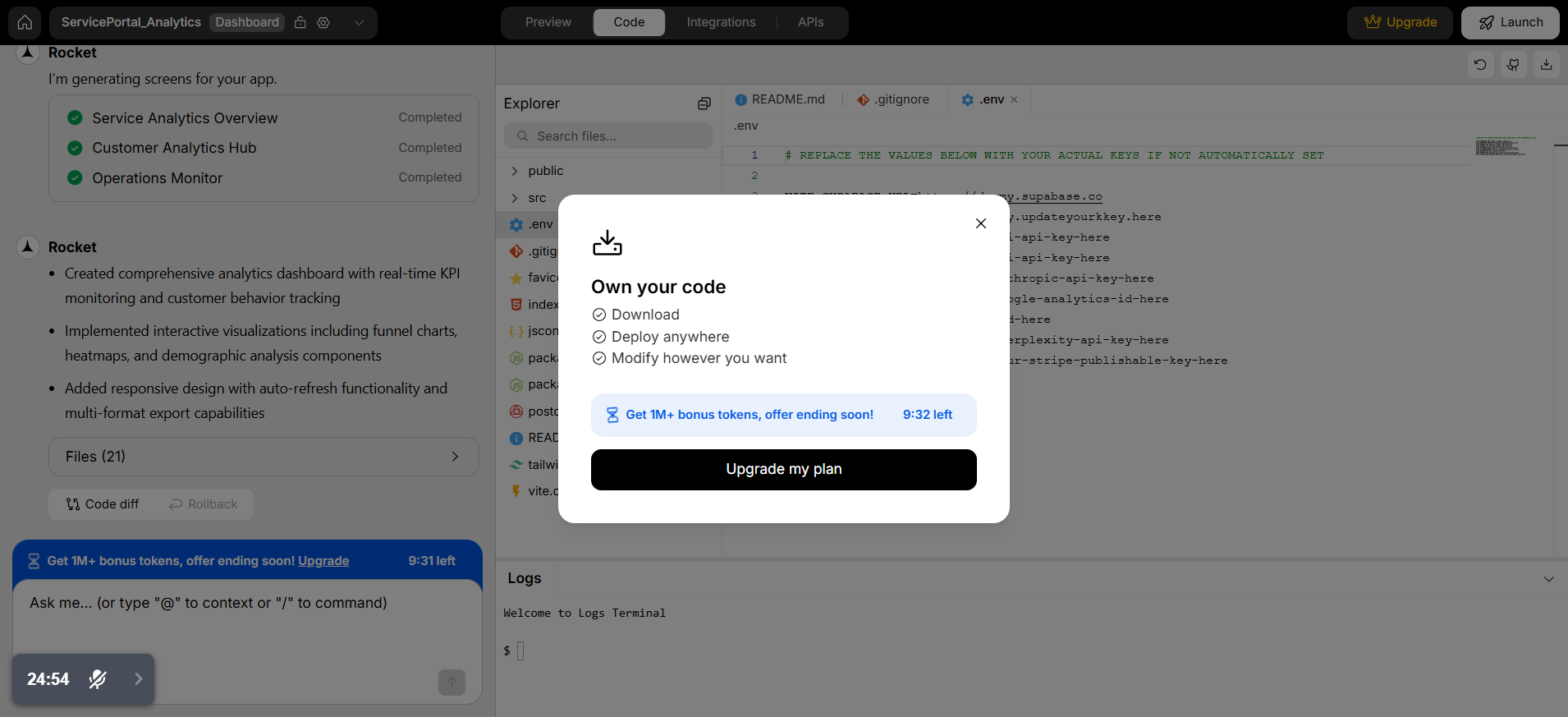This screenshot has height=717, width=1568.
Task: Close the Own your code dialog
Action: point(981,223)
